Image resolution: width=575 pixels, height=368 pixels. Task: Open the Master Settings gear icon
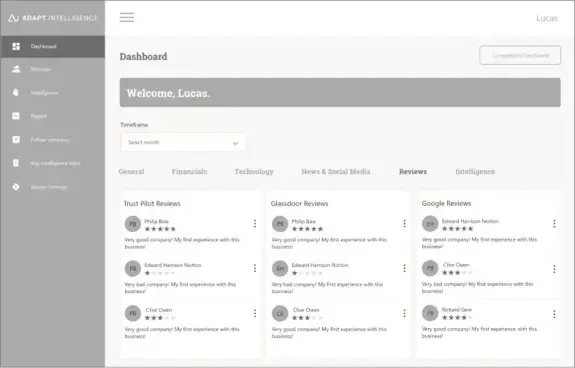[x=16, y=187]
